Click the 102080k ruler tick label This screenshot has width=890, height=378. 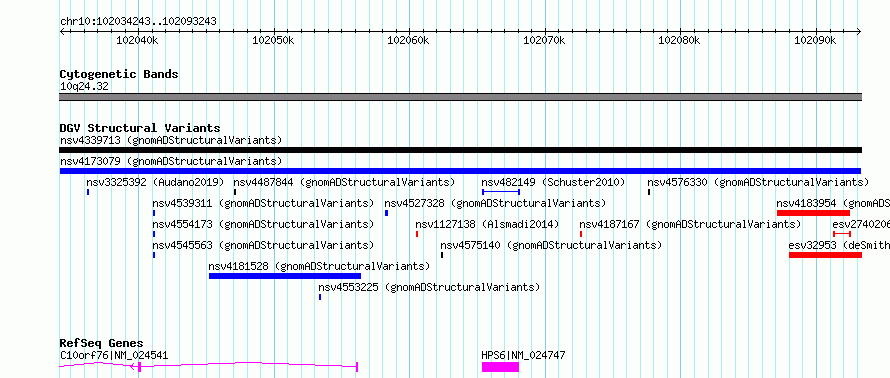pyautogui.click(x=679, y=40)
